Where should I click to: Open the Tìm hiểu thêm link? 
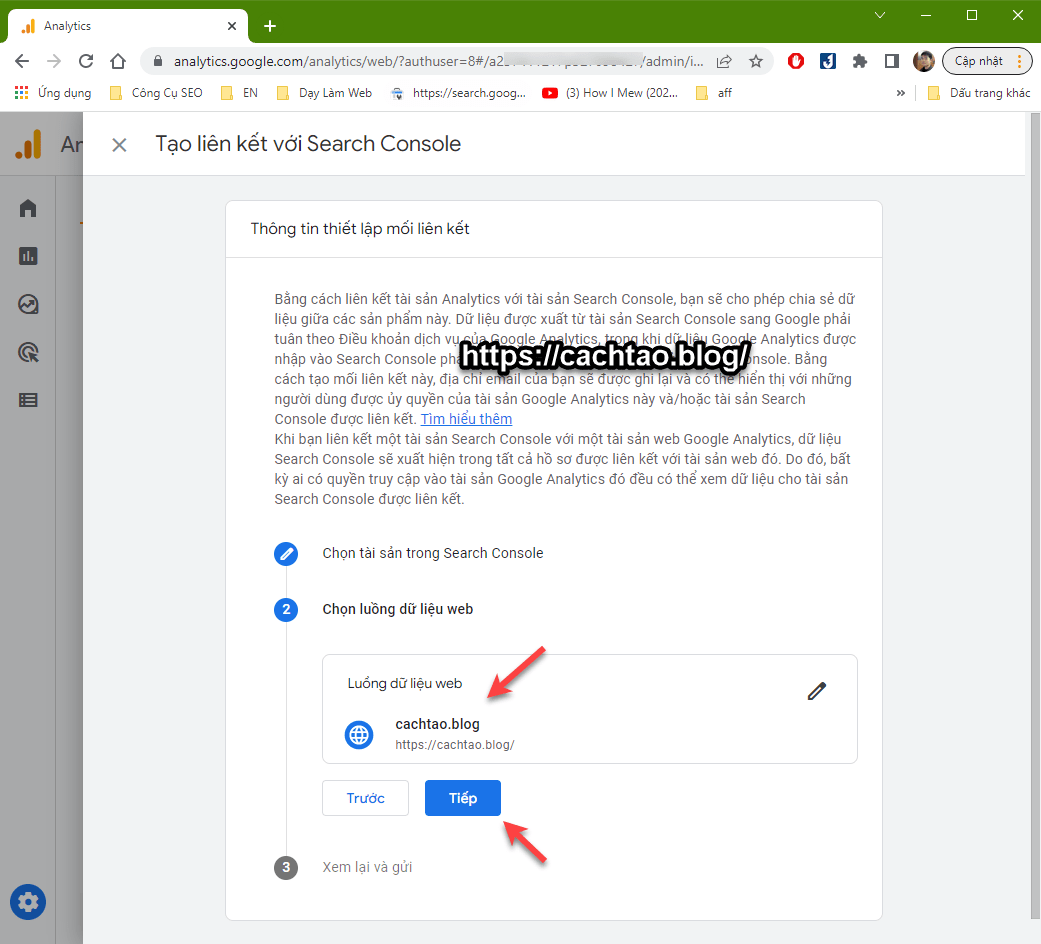466,419
